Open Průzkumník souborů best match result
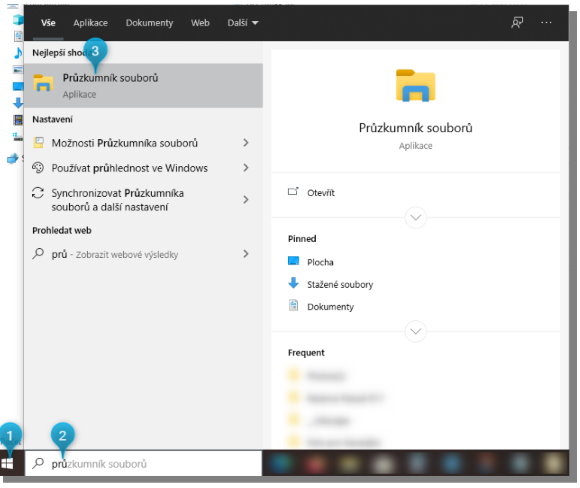This screenshot has width=580, height=488. point(144,85)
